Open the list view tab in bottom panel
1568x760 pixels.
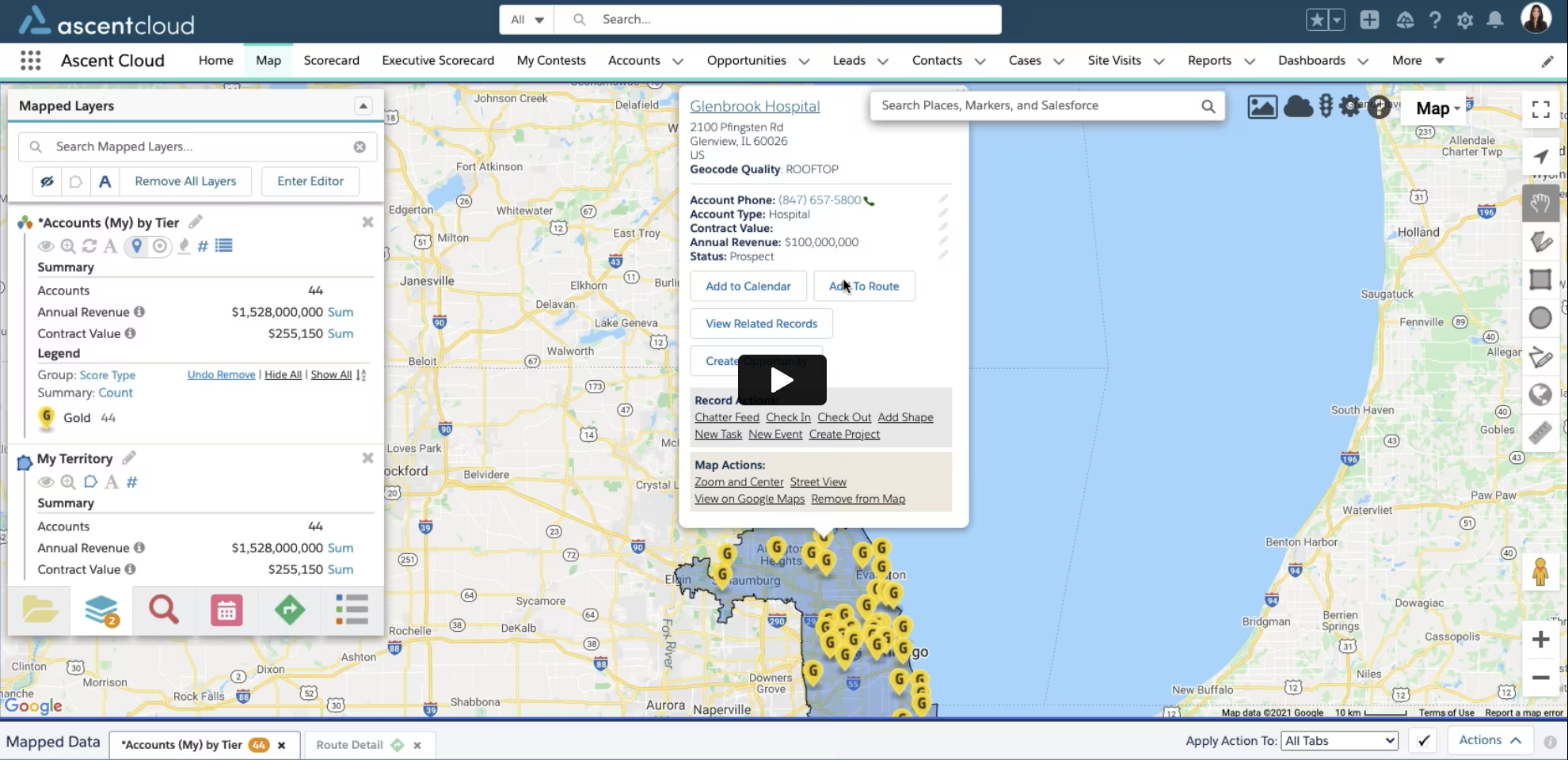[x=352, y=610]
